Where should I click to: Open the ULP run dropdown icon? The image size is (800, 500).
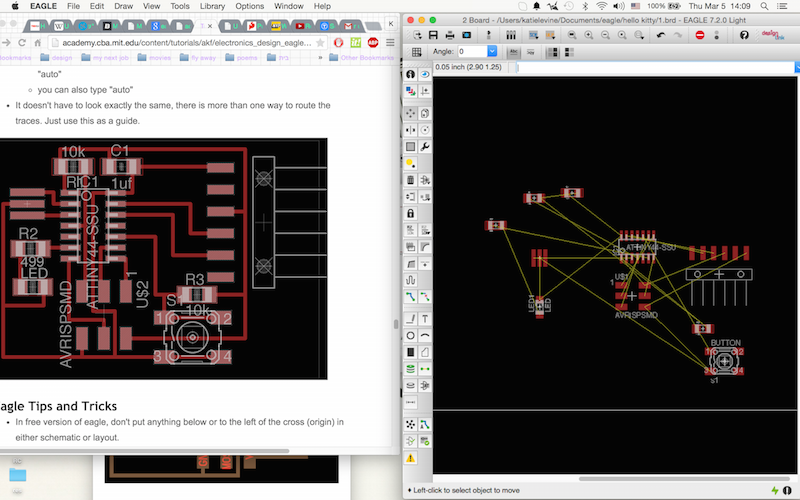pos(550,35)
